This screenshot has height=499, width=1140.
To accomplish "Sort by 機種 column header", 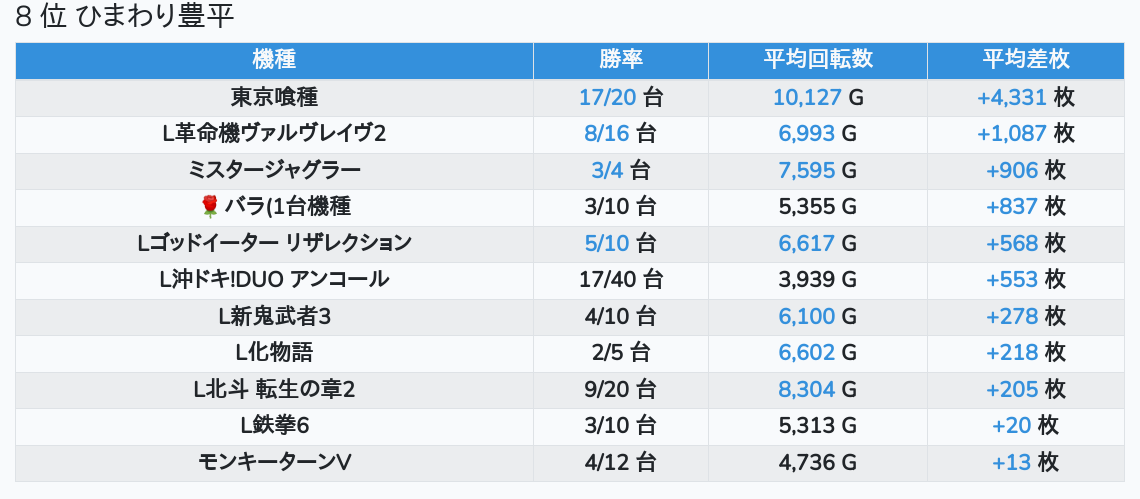I will (274, 60).
